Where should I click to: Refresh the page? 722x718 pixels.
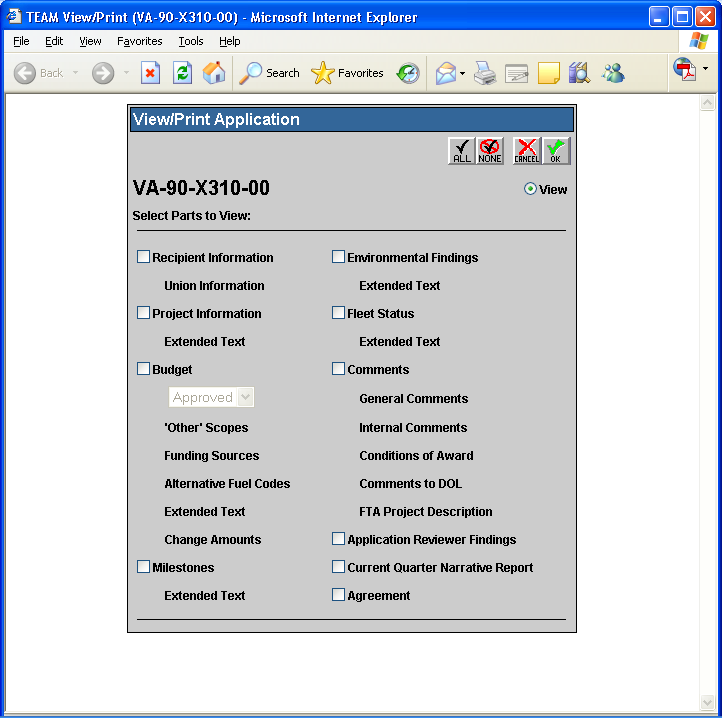182,73
